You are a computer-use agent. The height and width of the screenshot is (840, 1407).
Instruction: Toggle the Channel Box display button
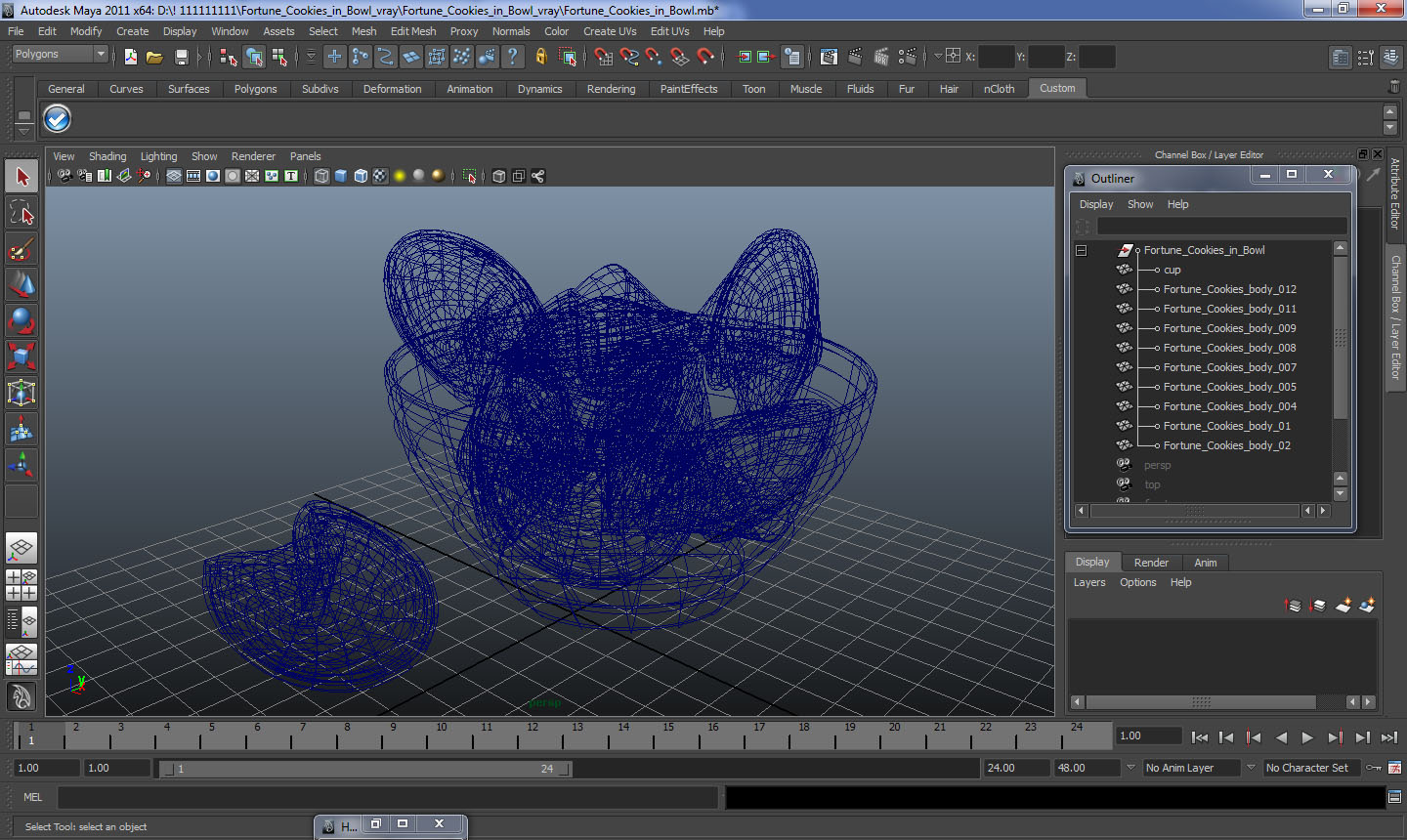tap(1391, 58)
